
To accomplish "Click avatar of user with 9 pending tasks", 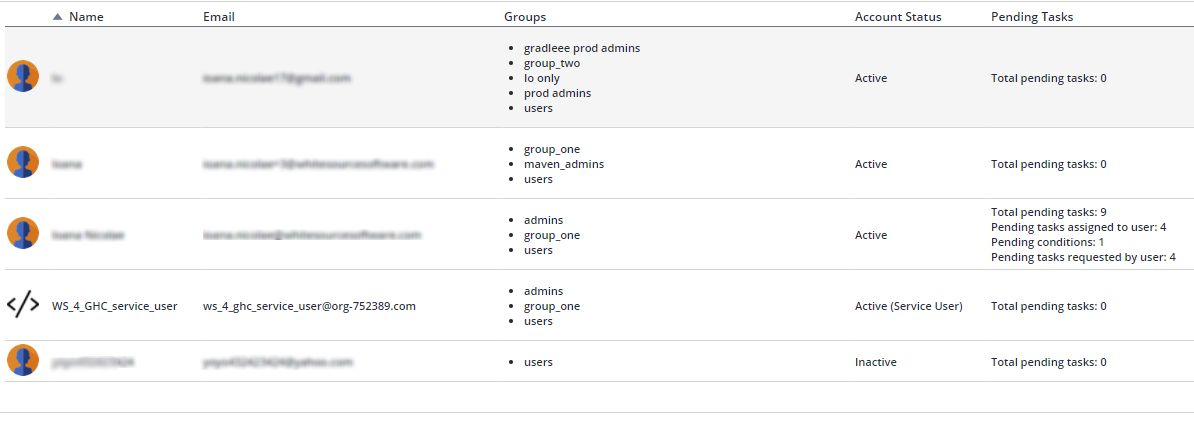I will tap(23, 234).
